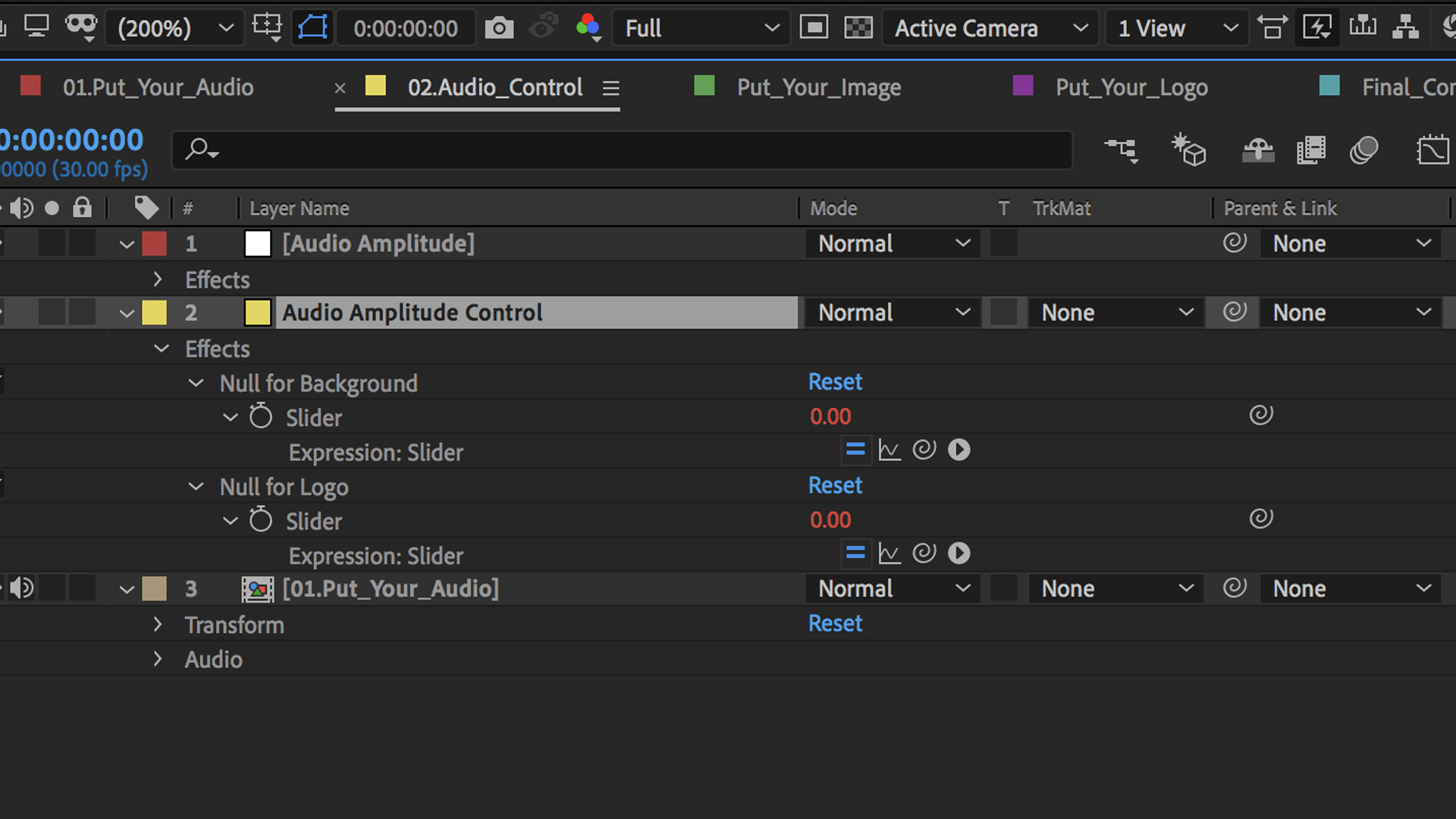Click Reset for Null for Background effect
Screen dimensions: 1456x819
pyautogui.click(x=835, y=382)
